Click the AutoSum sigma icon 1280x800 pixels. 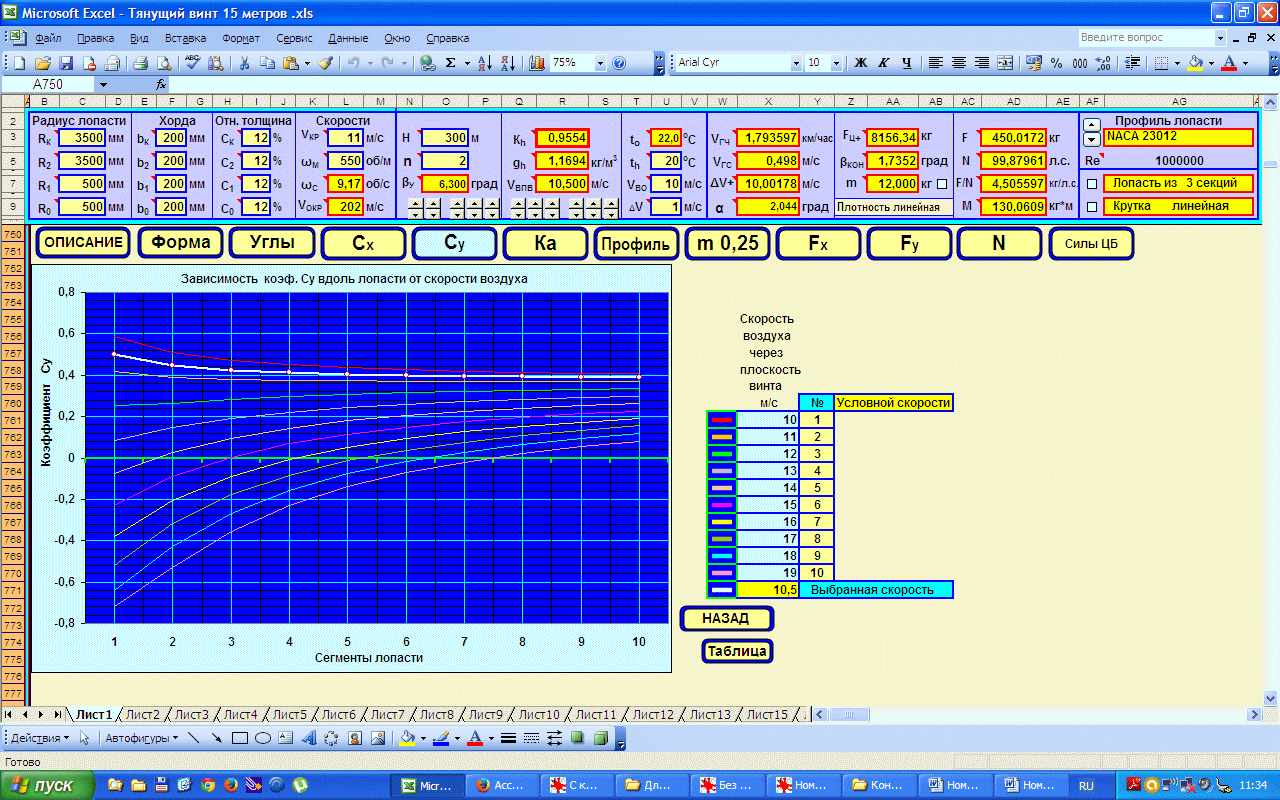click(x=451, y=62)
